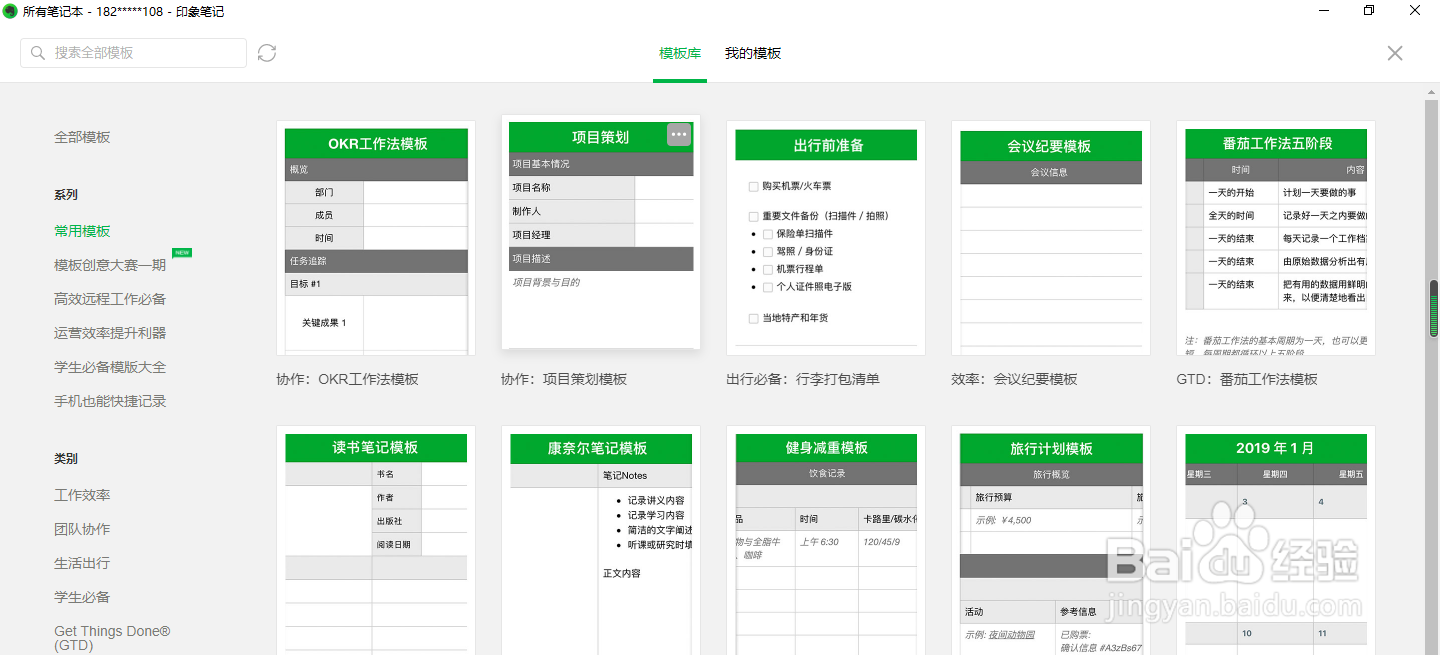Choose the Get Things Done (GTD) category
1440x655 pixels.
(112, 638)
